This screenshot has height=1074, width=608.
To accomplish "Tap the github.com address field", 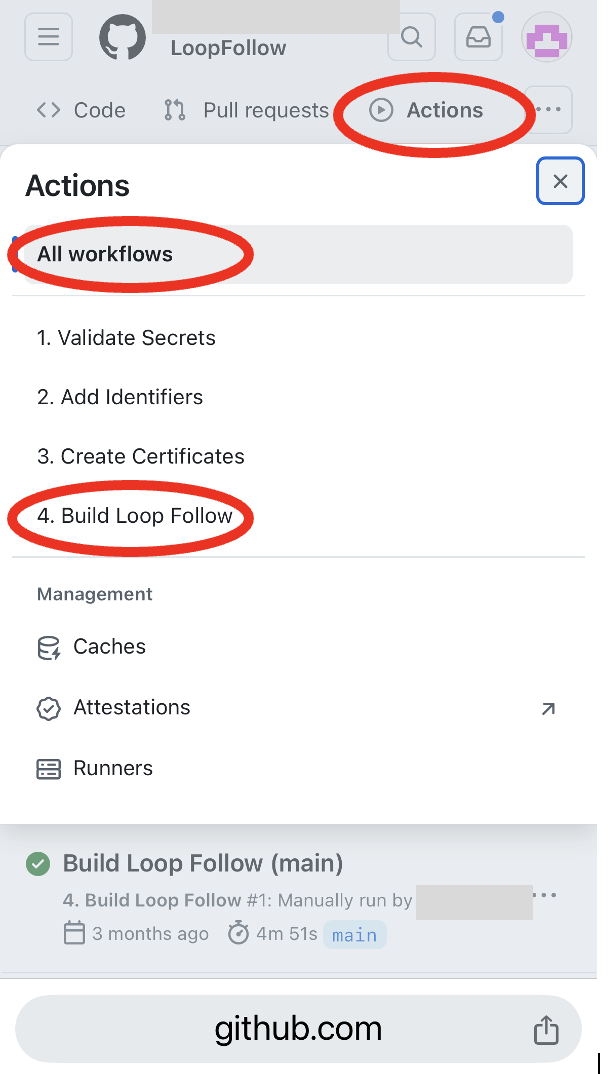I will [298, 1029].
